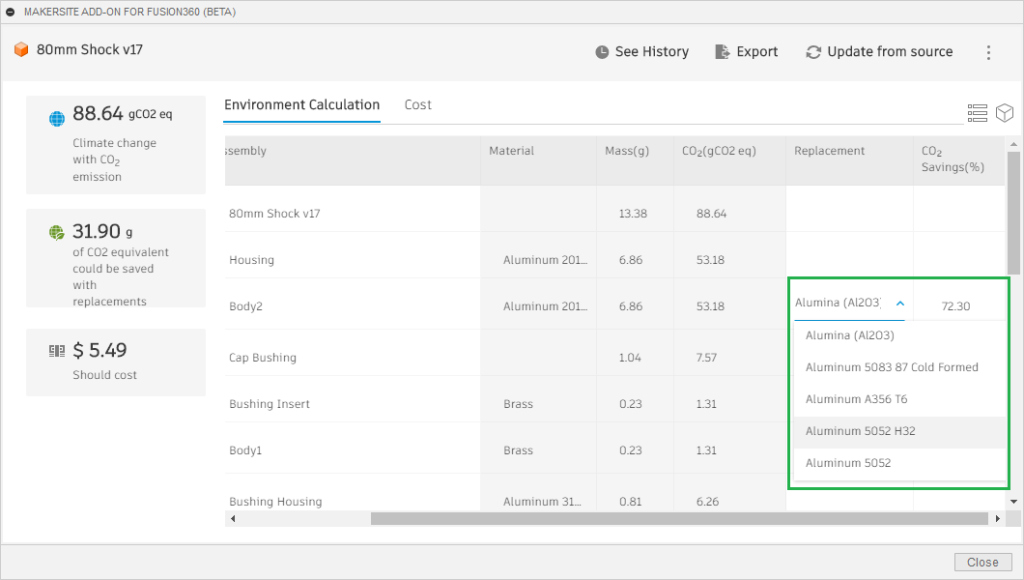Switch to 3D cube view icon
1024x580 pixels.
point(1004,113)
